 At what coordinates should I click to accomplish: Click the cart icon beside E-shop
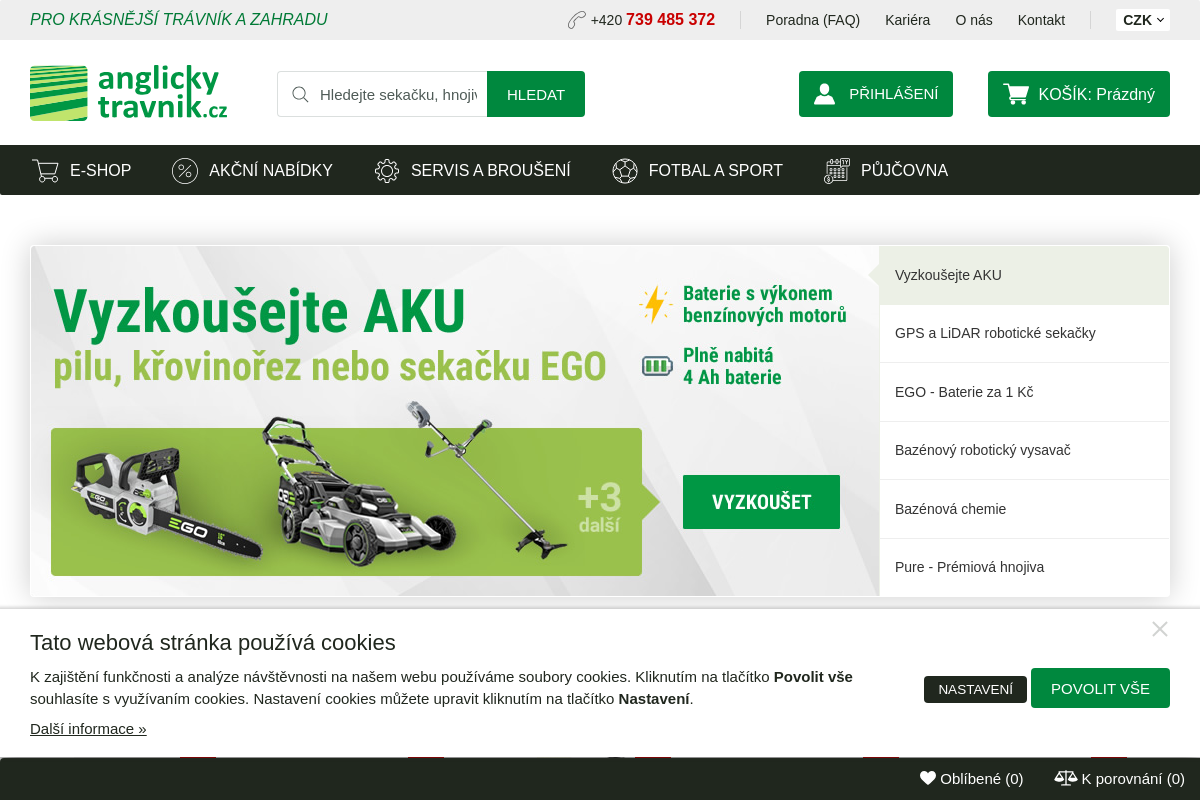(45, 171)
